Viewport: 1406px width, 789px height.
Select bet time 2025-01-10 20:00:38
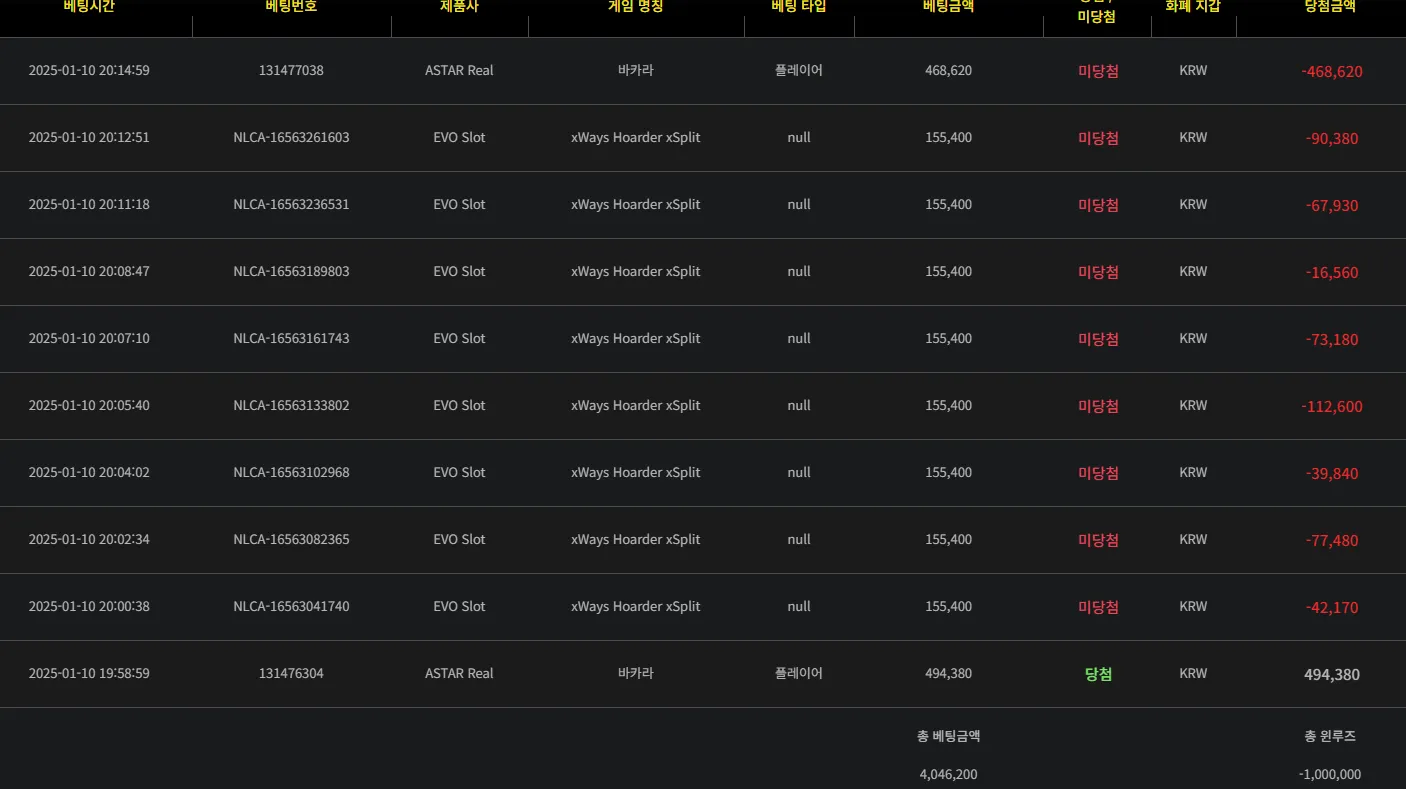point(89,607)
